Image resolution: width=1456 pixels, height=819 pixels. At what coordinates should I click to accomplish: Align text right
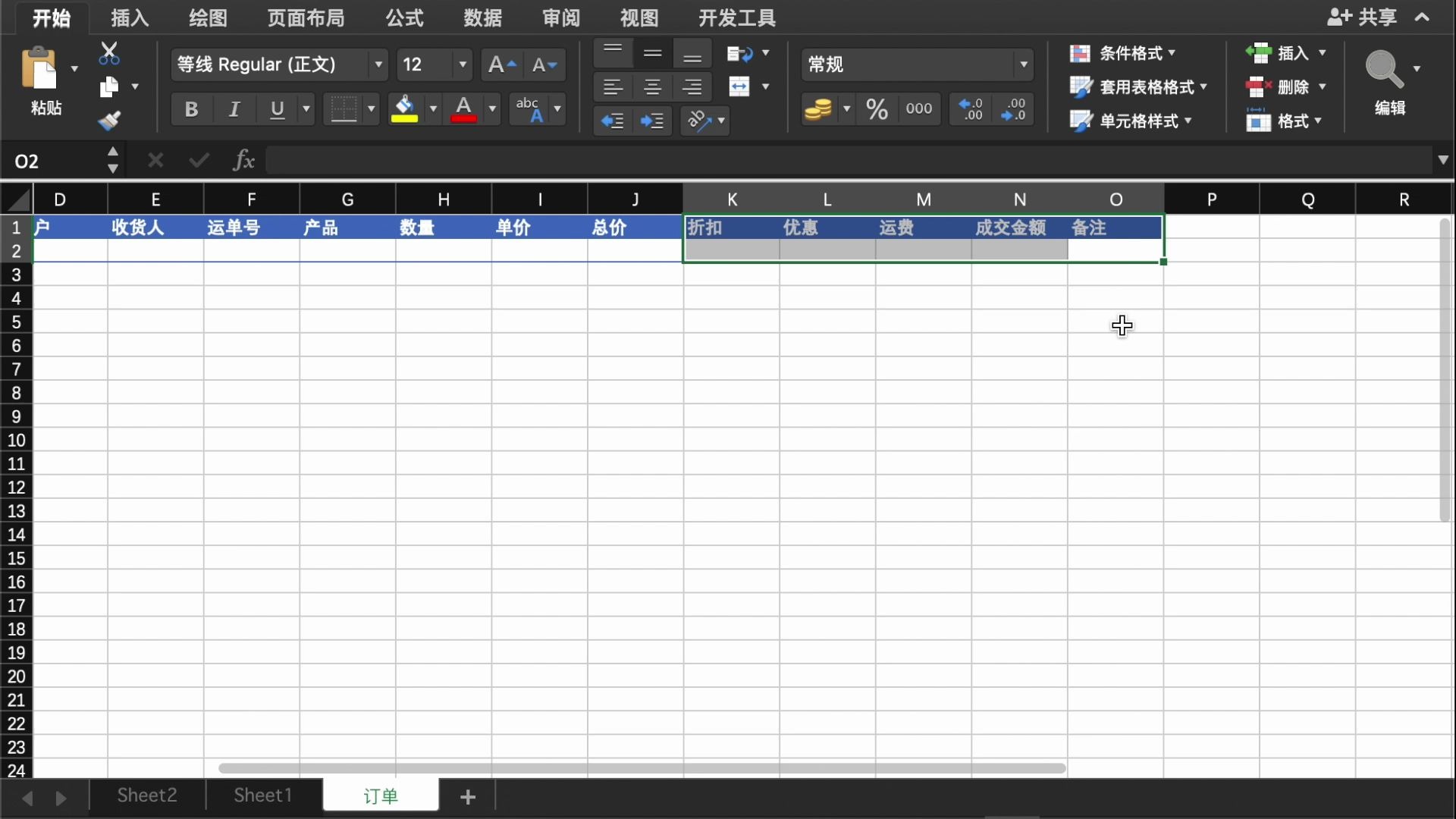[x=692, y=87]
